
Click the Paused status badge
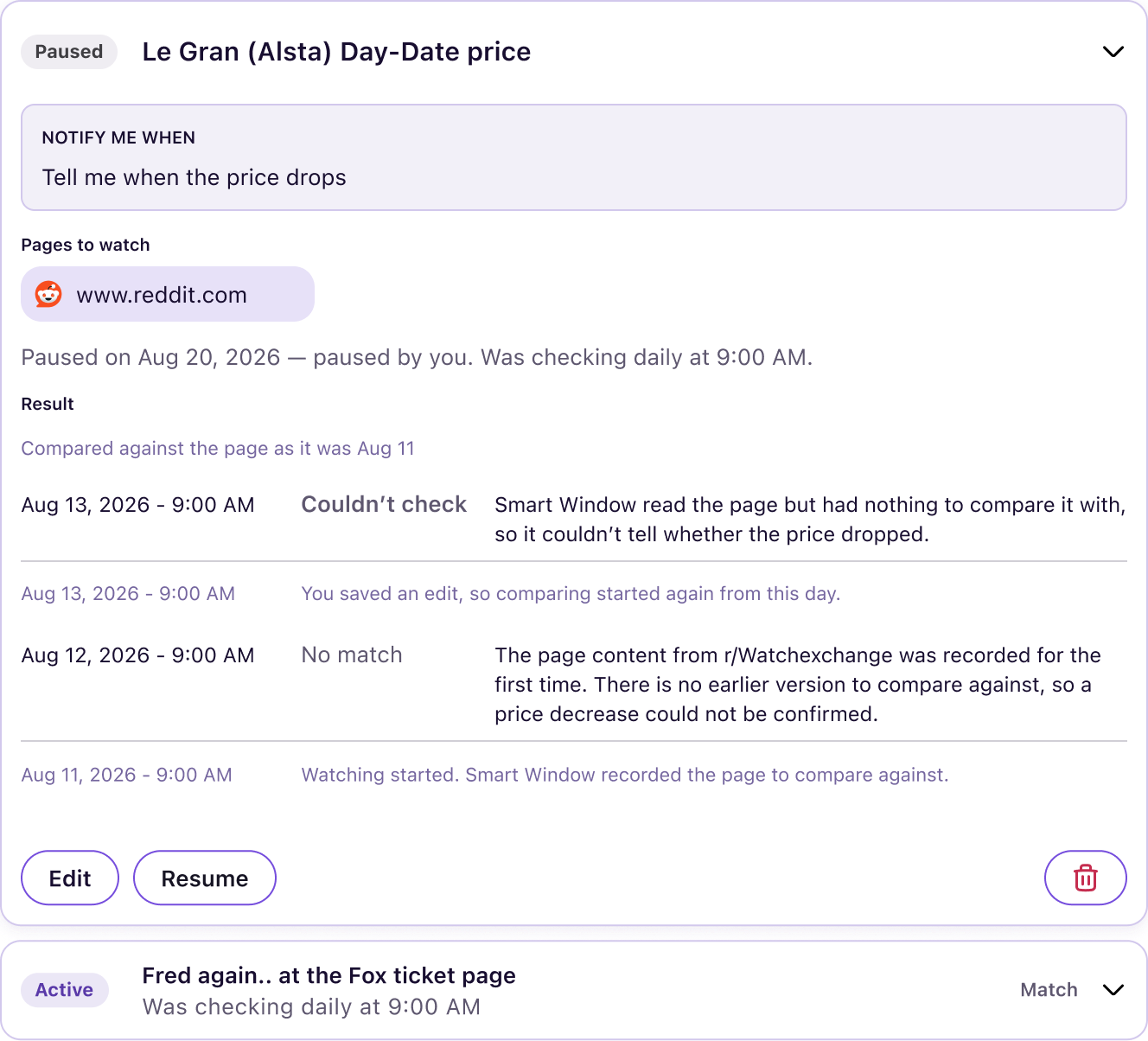(69, 52)
